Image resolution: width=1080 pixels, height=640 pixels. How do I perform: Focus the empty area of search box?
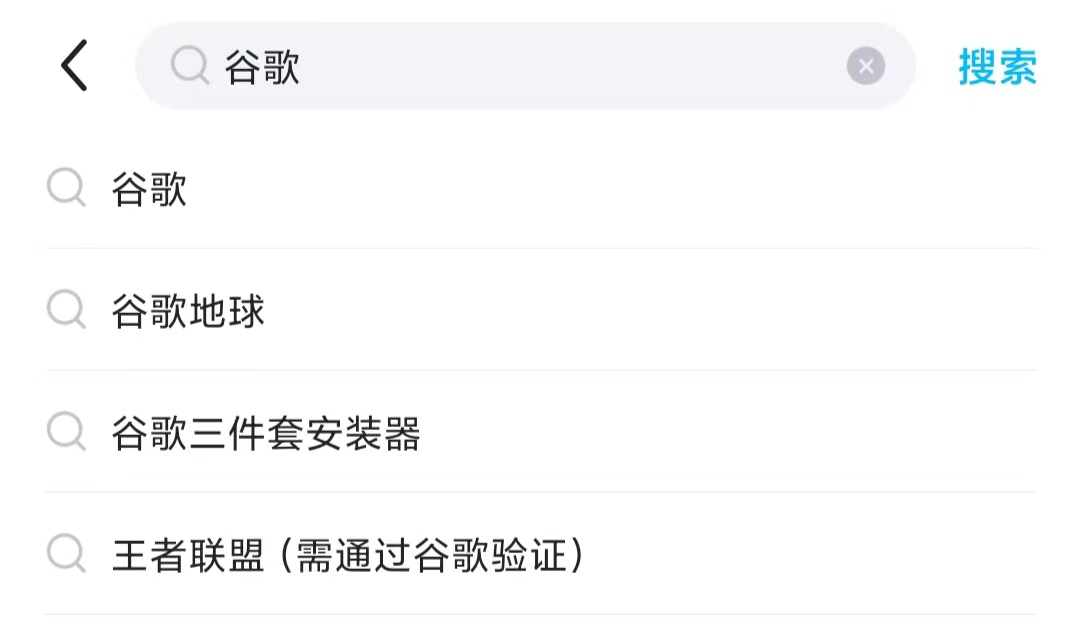coord(570,67)
